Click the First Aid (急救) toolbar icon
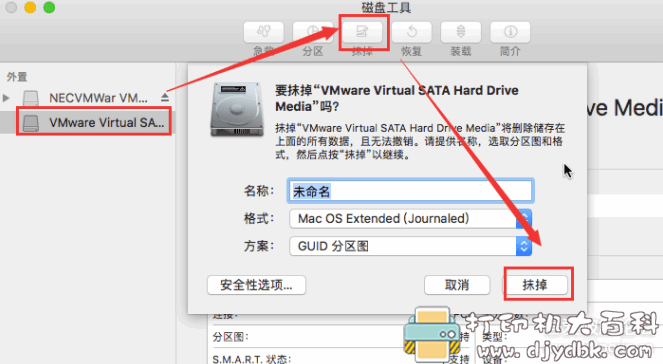The height and width of the screenshot is (364, 663). (264, 32)
